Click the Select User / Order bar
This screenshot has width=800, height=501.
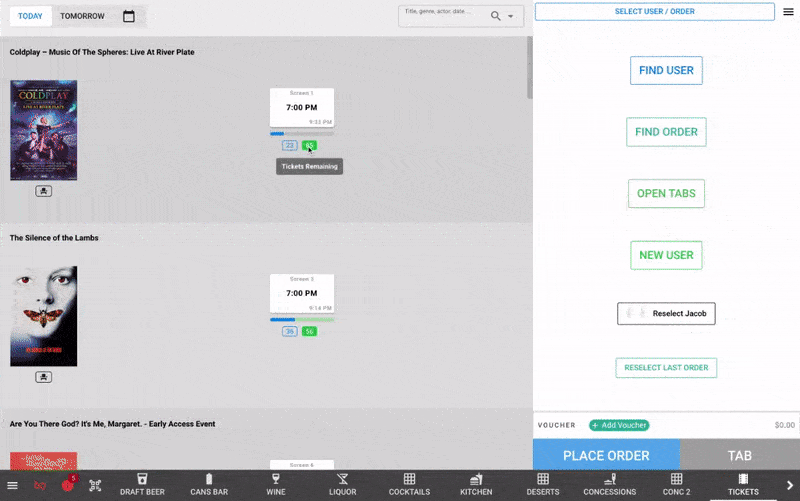(x=655, y=11)
